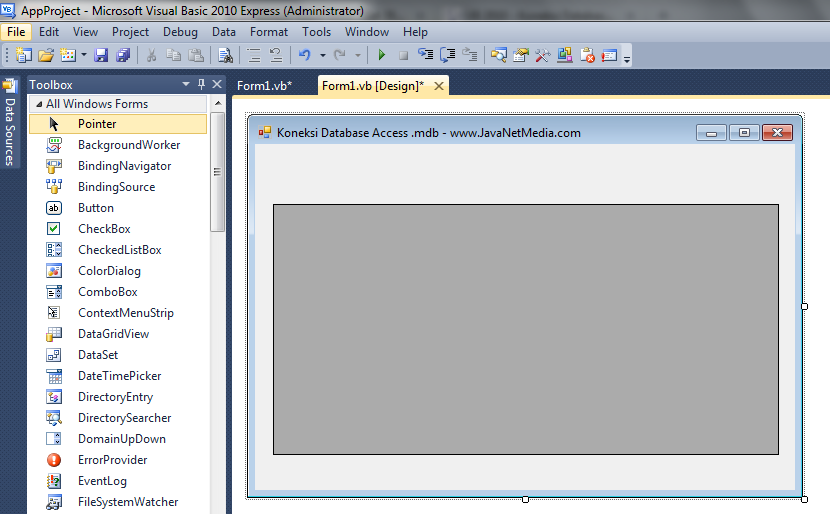Collapse the All Windows Forms group
The image size is (830, 514).
click(39, 104)
